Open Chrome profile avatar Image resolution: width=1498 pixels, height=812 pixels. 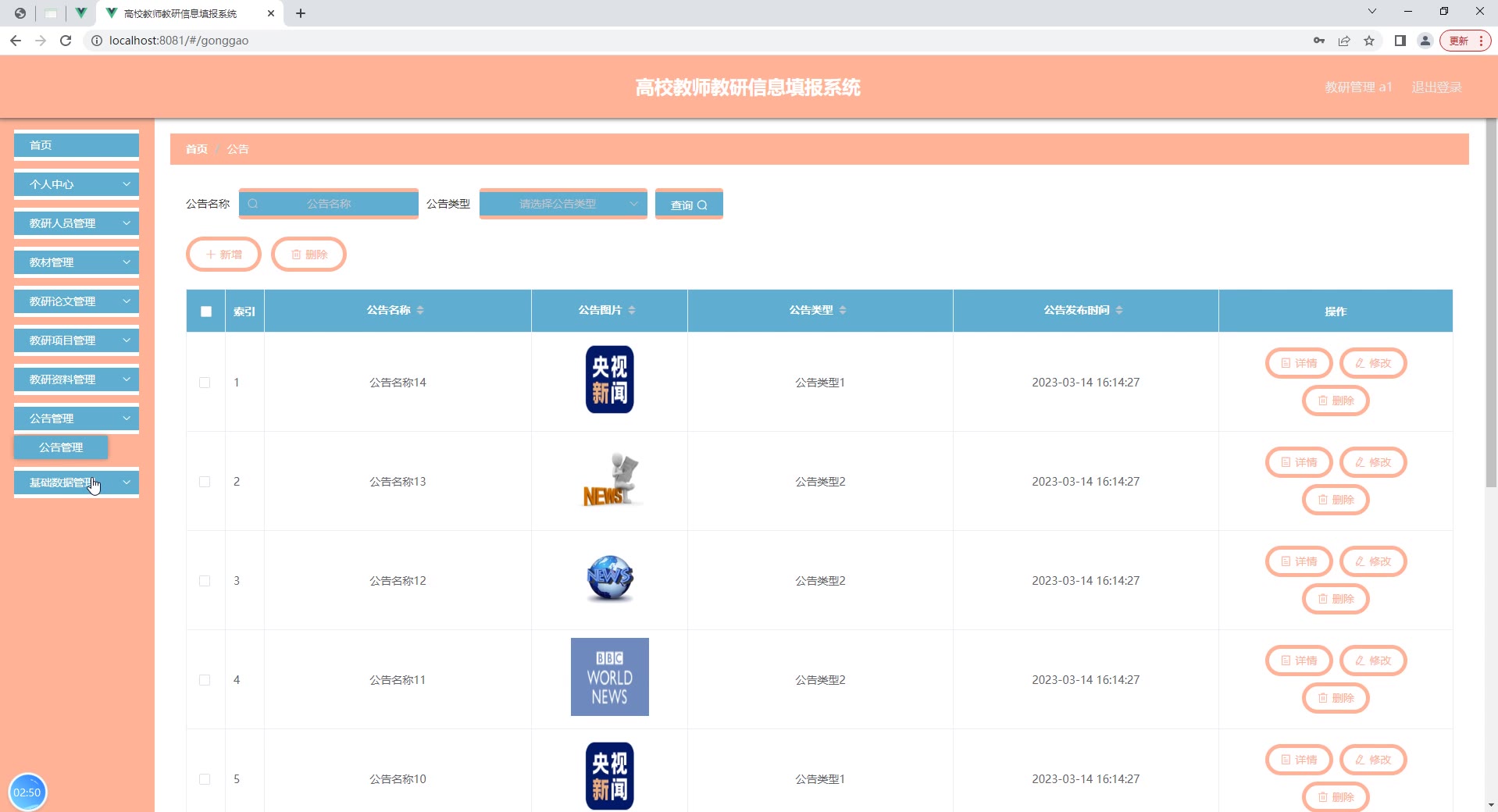[1425, 41]
